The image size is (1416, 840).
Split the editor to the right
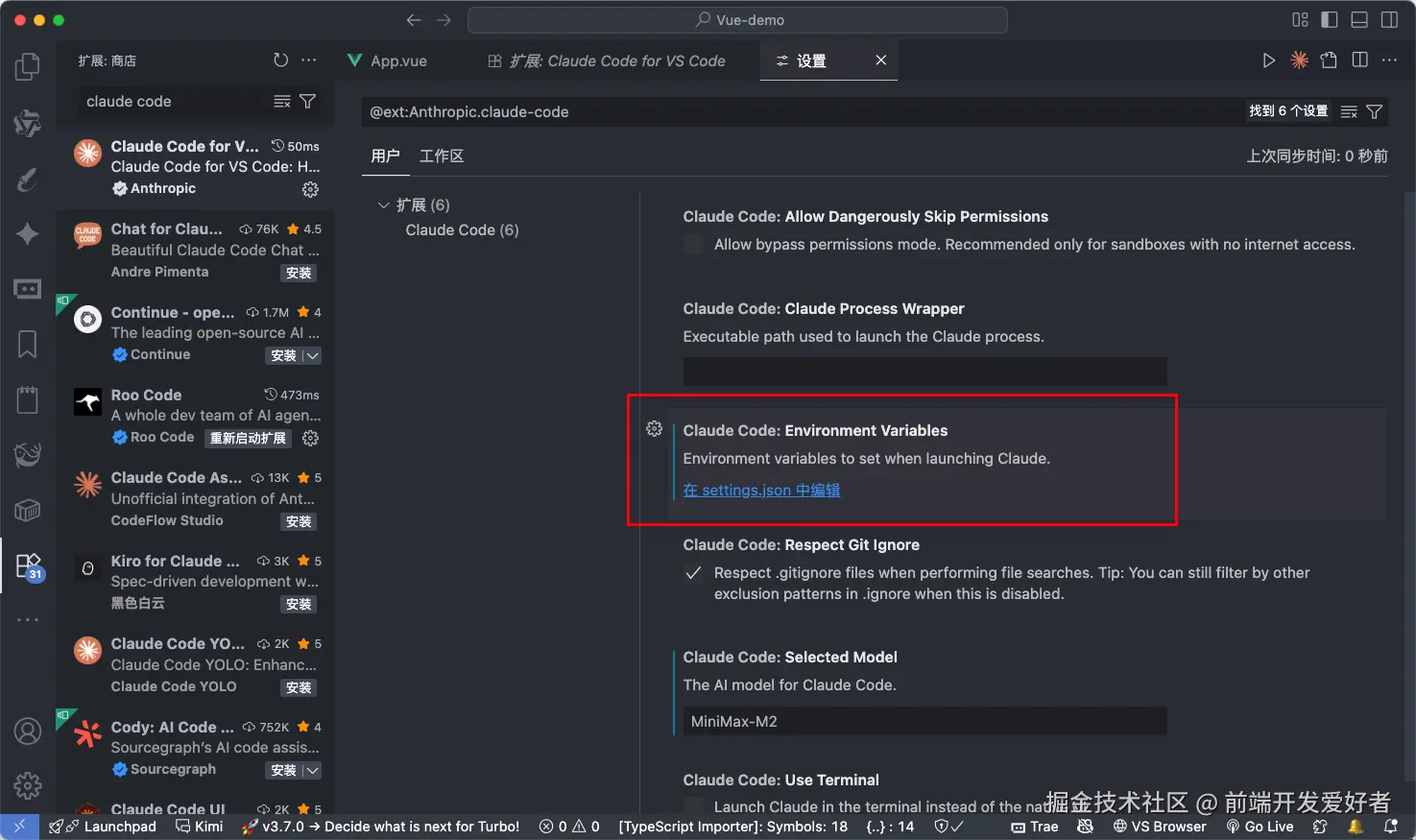click(x=1359, y=60)
